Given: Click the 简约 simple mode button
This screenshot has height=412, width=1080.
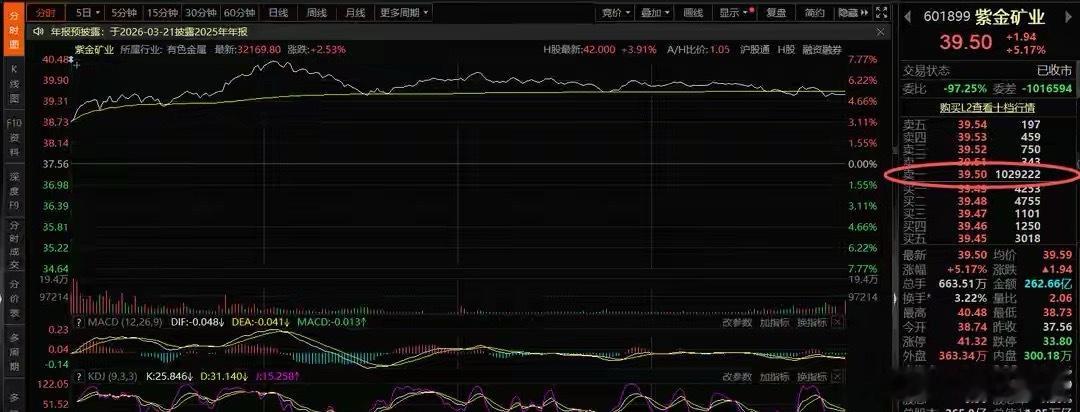Looking at the screenshot, I should [x=813, y=12].
